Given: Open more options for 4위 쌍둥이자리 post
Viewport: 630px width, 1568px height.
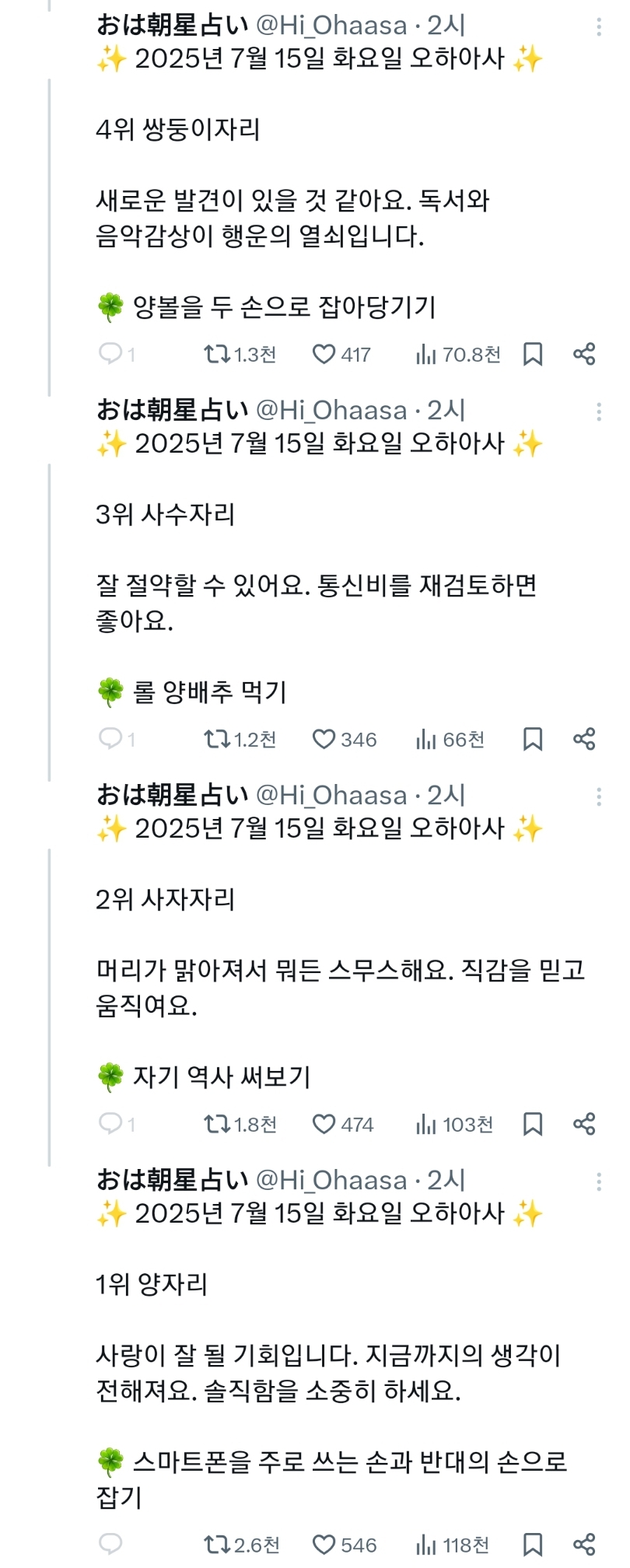Looking at the screenshot, I should [x=598, y=27].
